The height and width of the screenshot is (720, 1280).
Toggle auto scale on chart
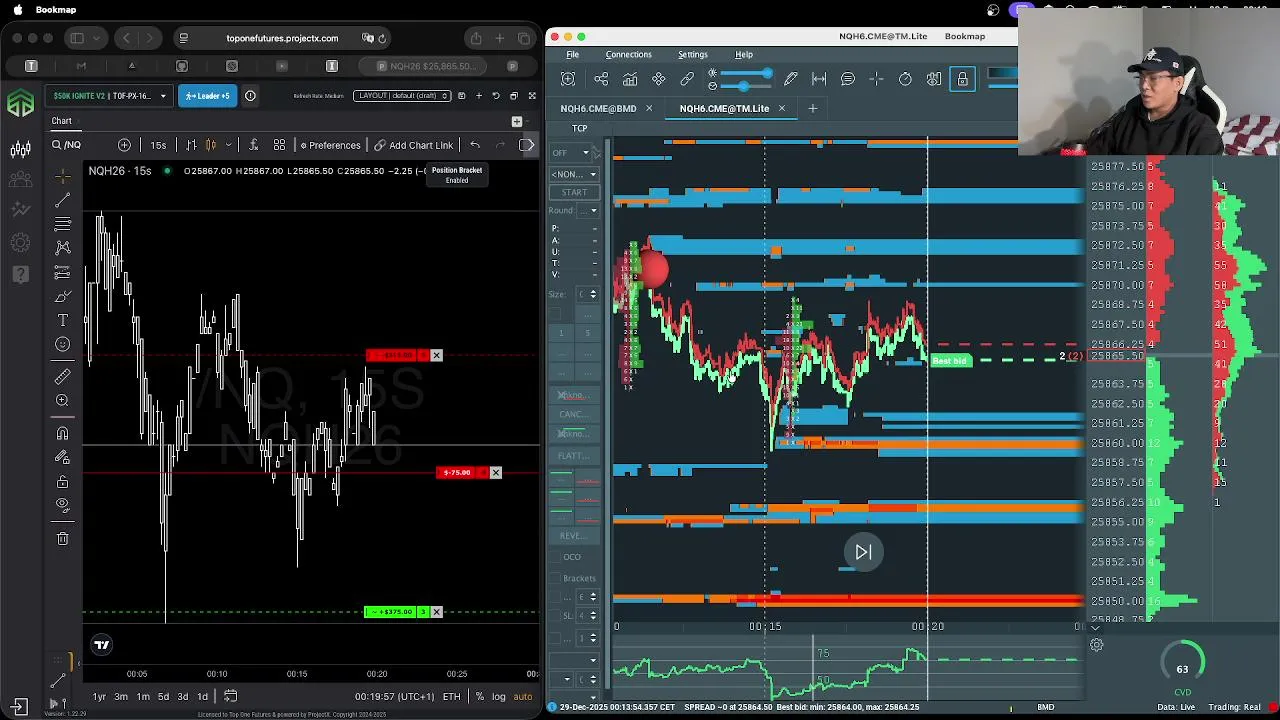tap(523, 697)
